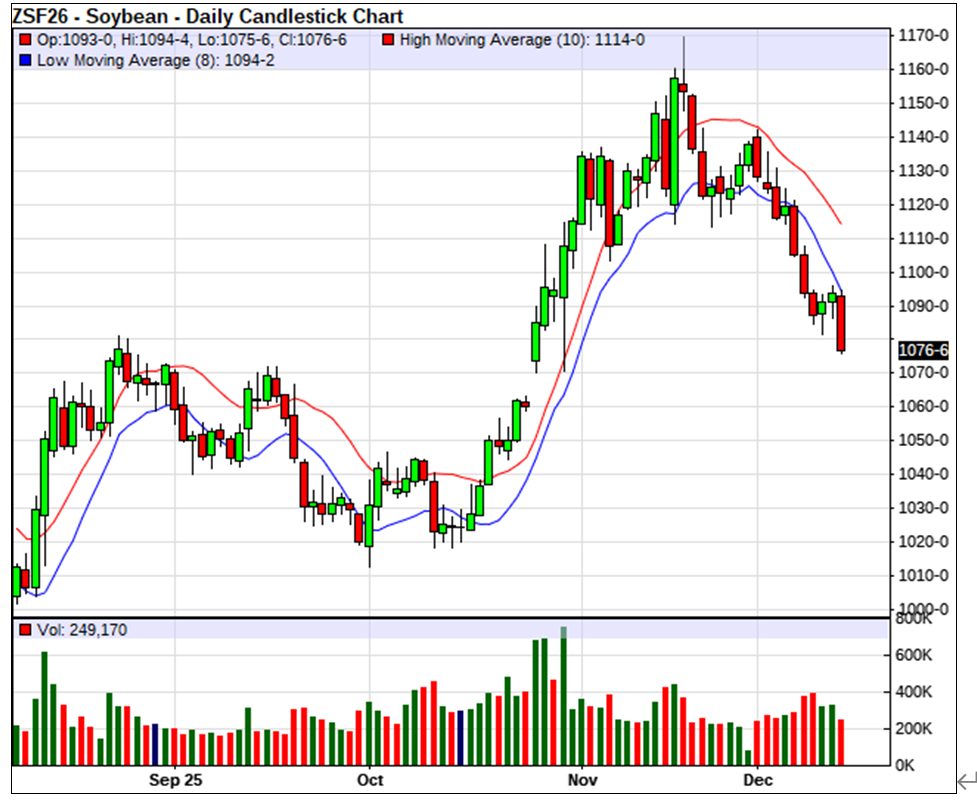The image size is (977, 800).
Task: Select the Oct date axis label
Action: [370, 778]
